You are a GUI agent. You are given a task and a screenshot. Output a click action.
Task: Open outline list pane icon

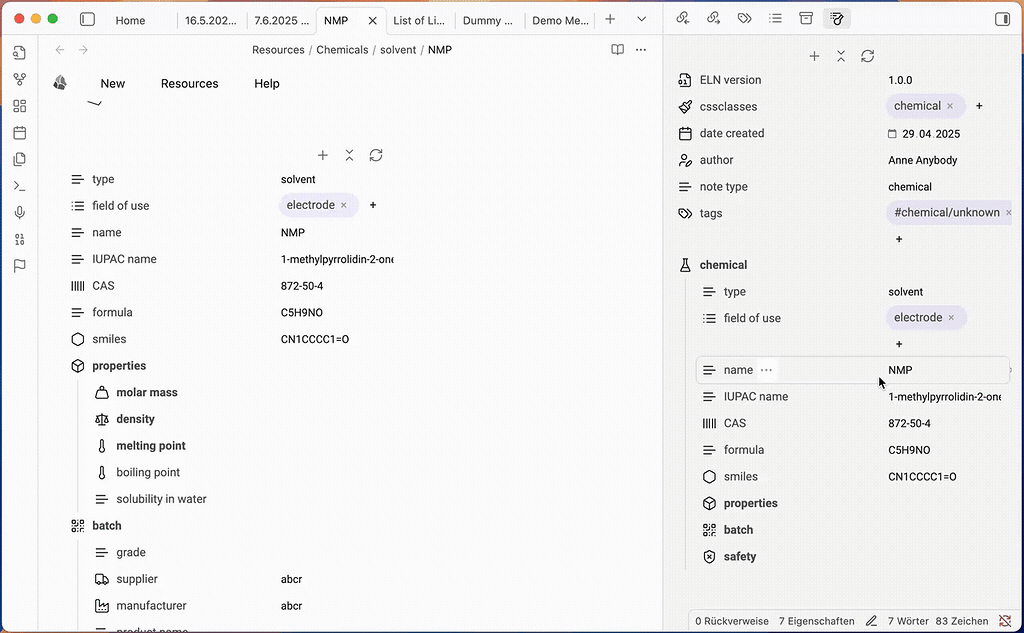775,18
